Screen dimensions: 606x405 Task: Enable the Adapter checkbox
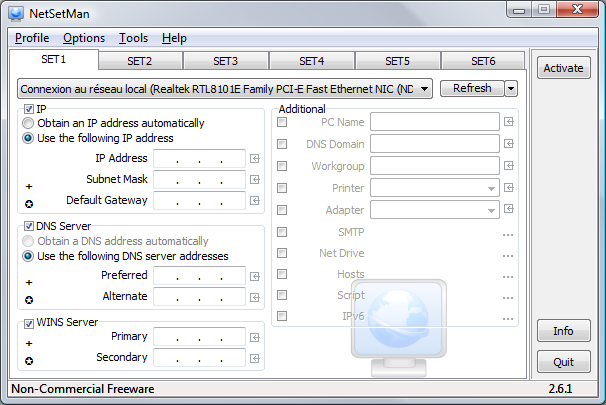(282, 210)
